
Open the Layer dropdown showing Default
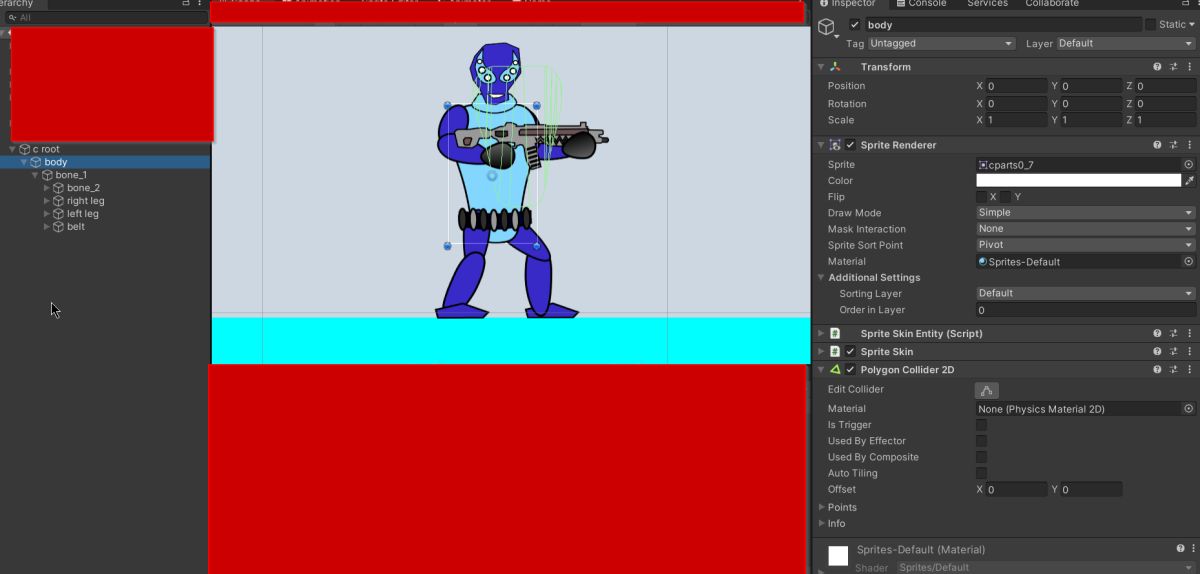coord(1126,44)
